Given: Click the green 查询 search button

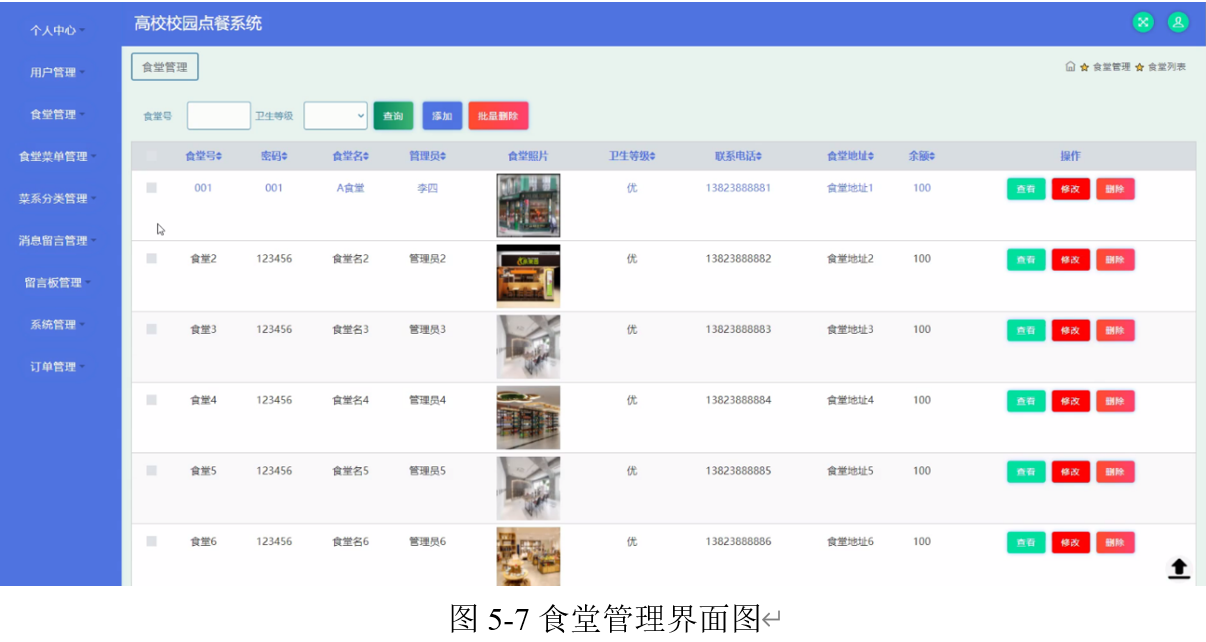Looking at the screenshot, I should coord(393,115).
